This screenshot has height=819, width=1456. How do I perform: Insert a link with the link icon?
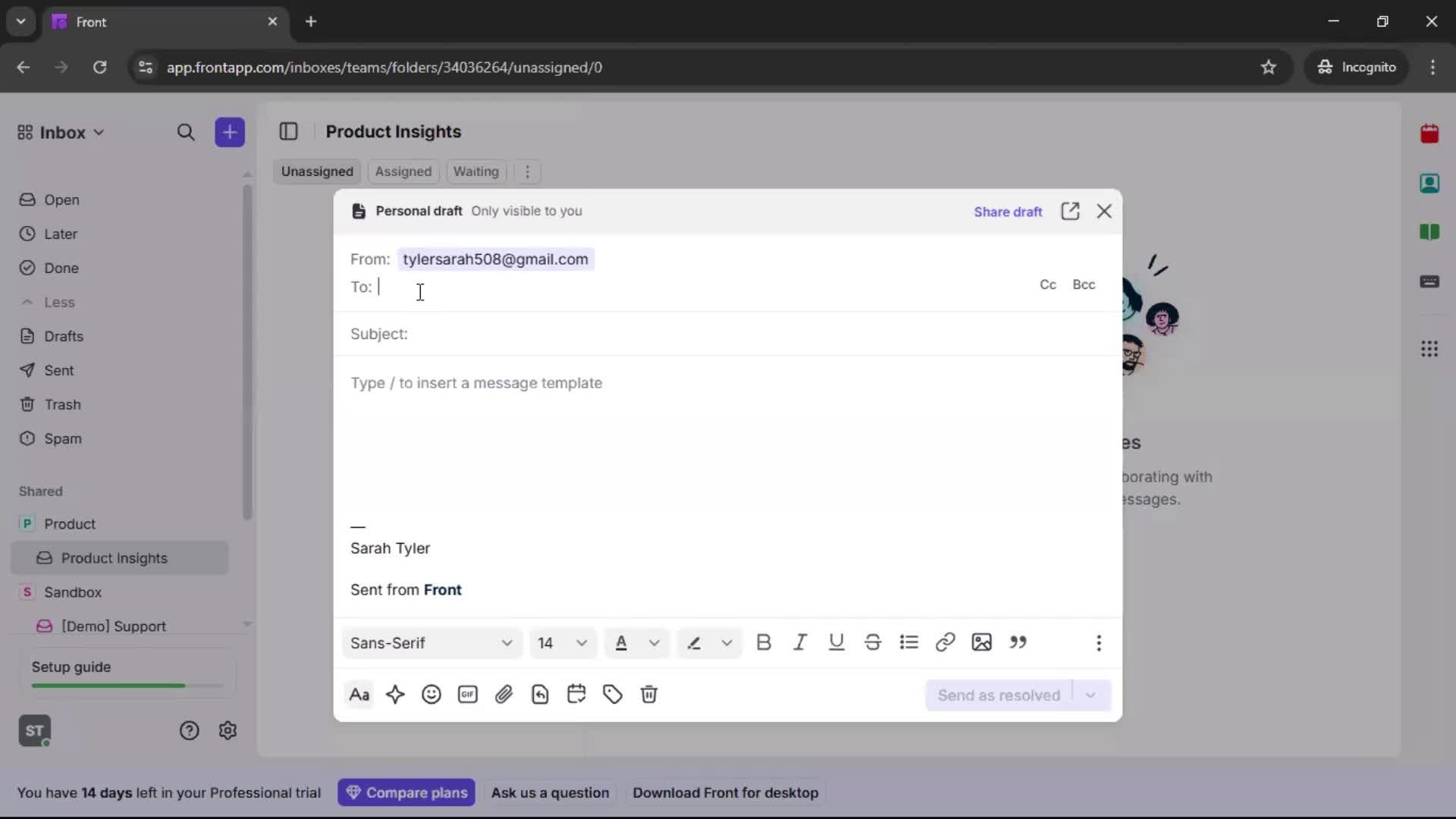point(945,642)
